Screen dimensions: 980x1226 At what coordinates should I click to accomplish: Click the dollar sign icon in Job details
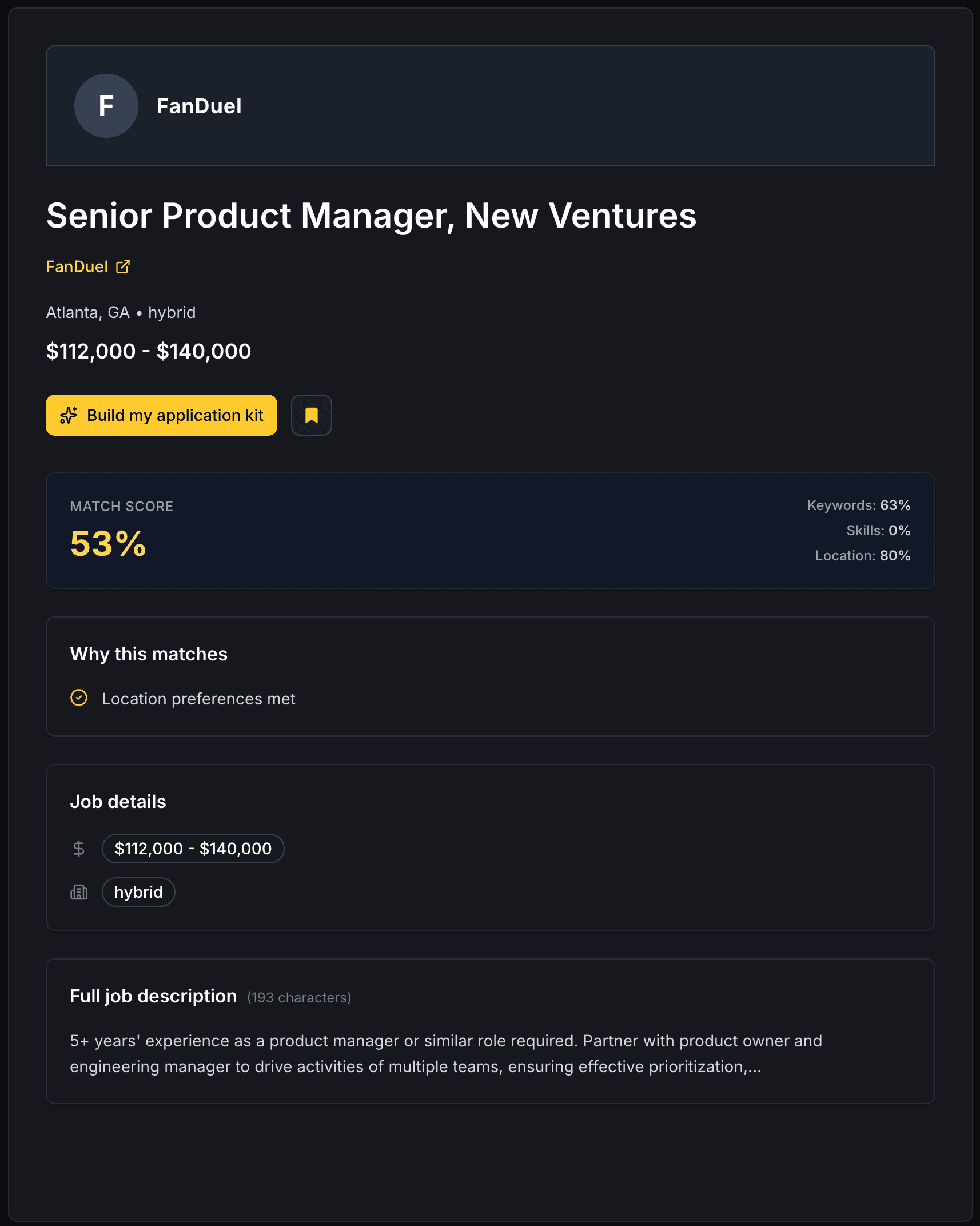(x=79, y=849)
